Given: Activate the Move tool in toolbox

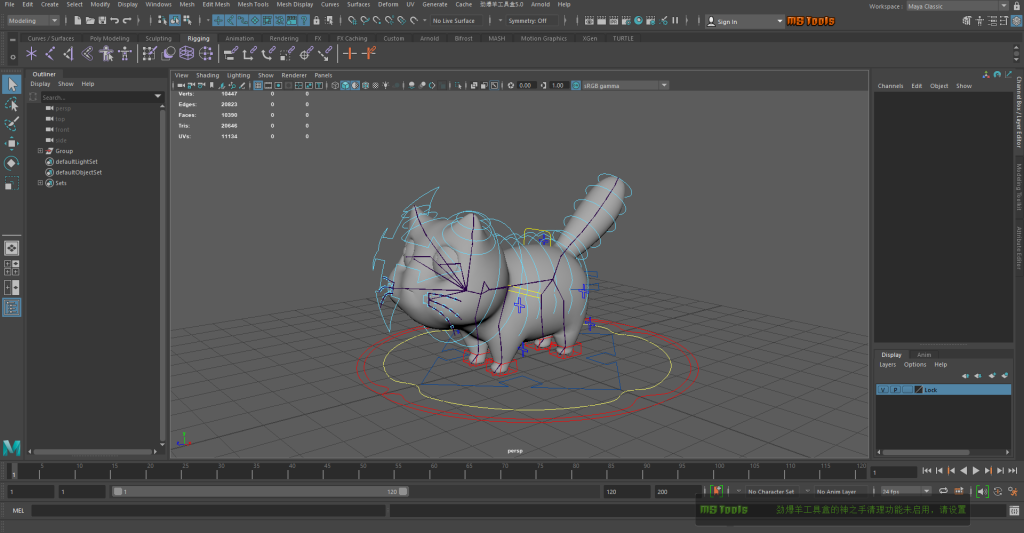Looking at the screenshot, I should (12, 144).
